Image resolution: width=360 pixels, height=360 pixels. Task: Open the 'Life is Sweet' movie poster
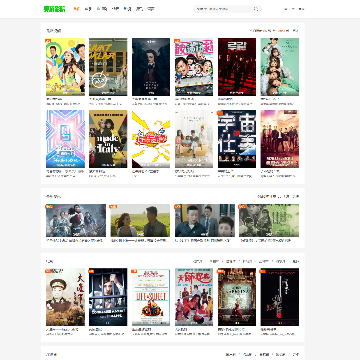tap(151, 297)
